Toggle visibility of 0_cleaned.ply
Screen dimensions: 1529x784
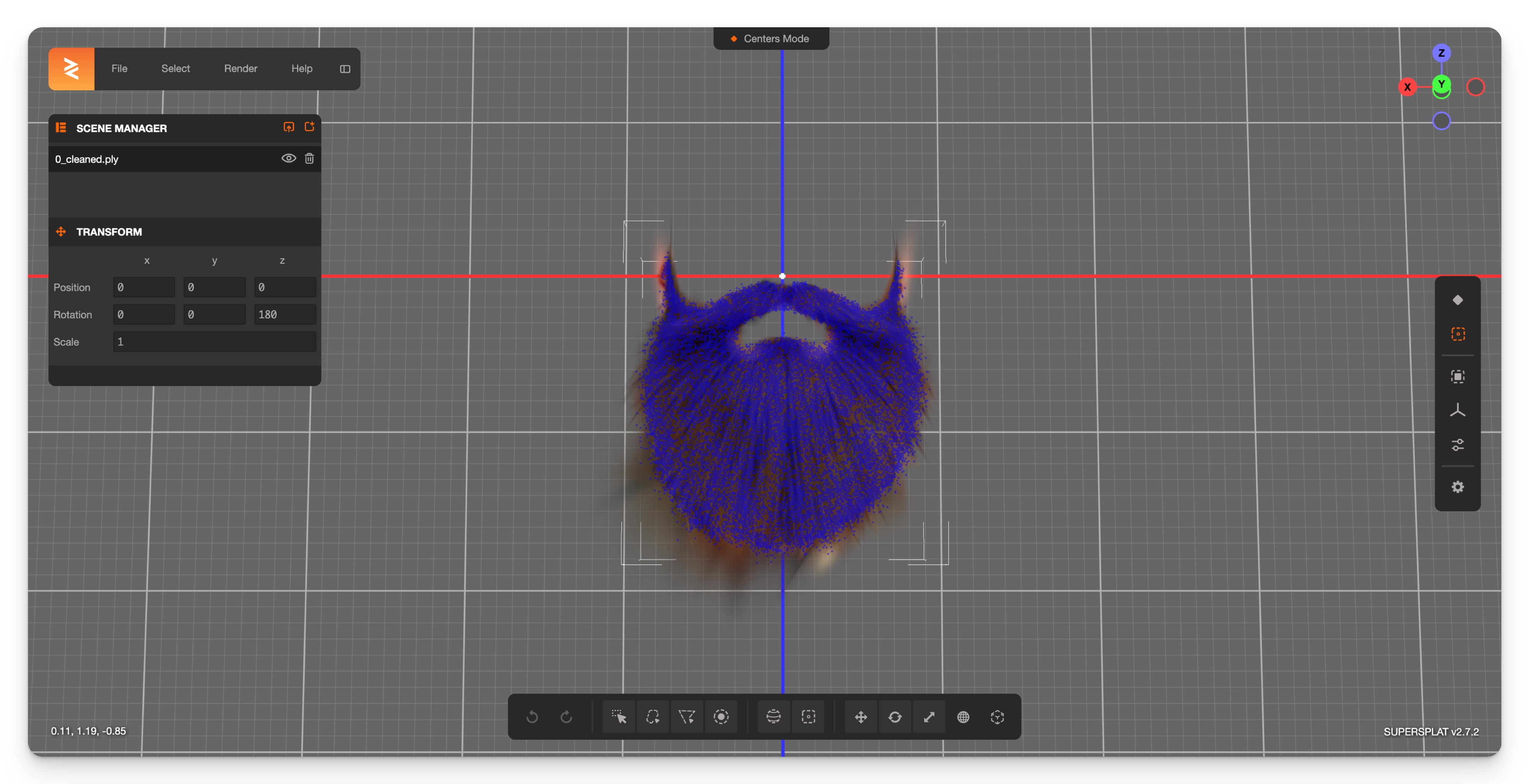pos(289,158)
